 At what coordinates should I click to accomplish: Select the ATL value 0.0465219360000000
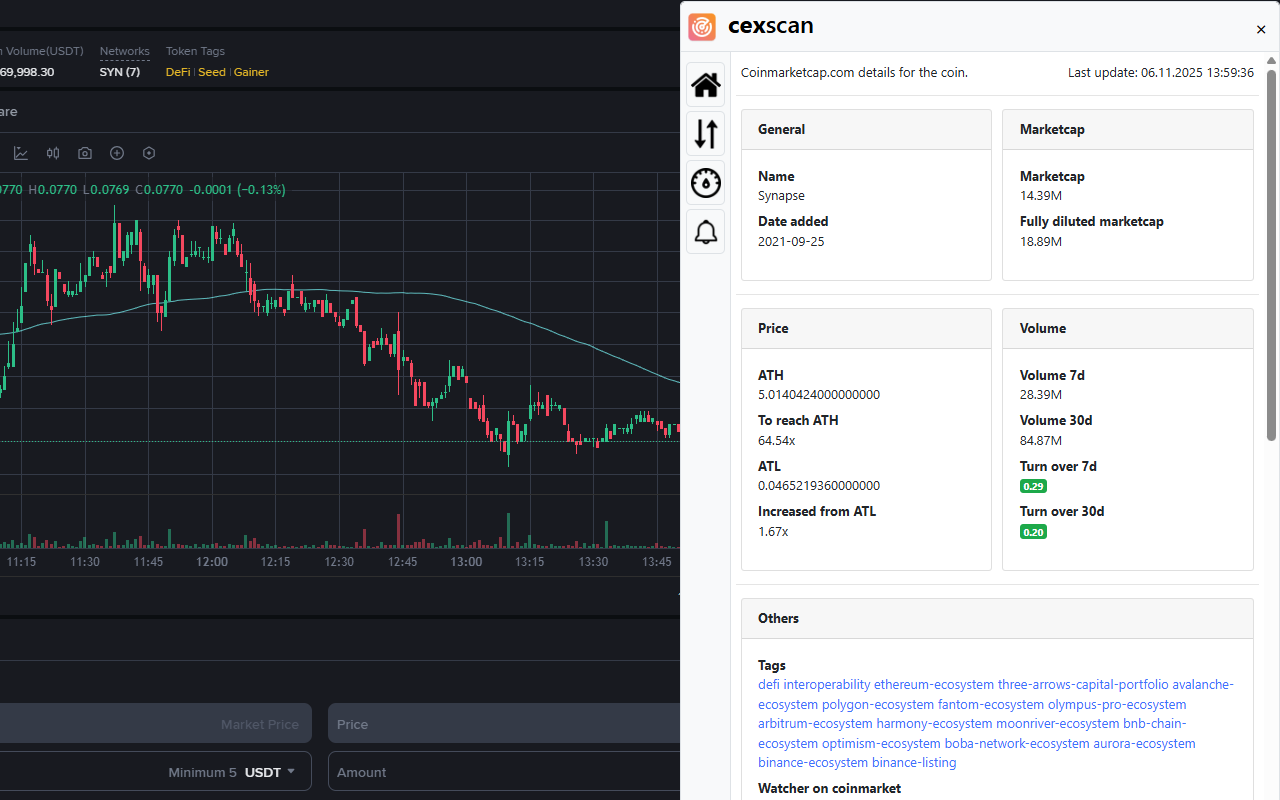[x=819, y=485]
